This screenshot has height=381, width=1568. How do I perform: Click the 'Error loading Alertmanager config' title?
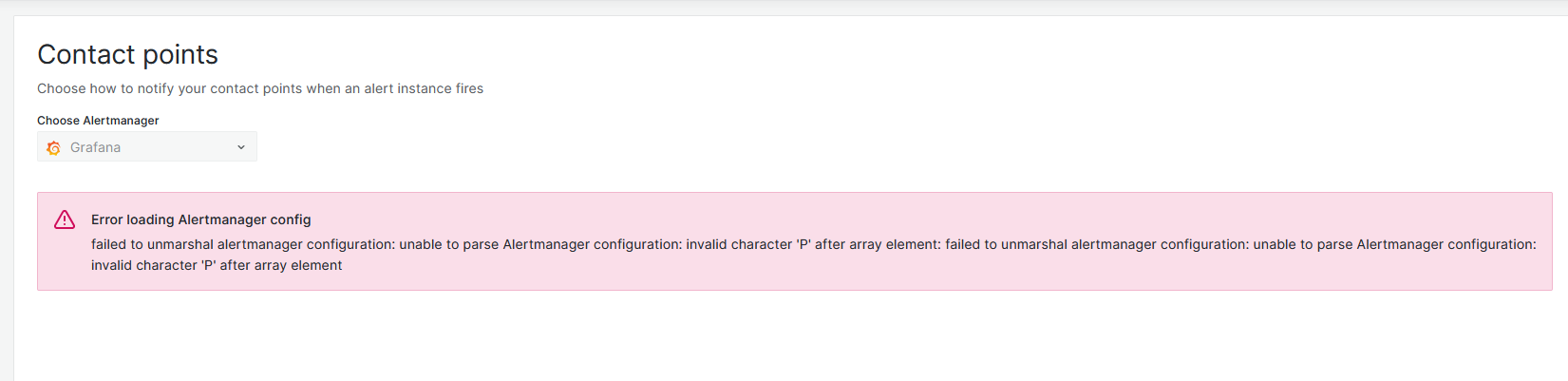201,219
